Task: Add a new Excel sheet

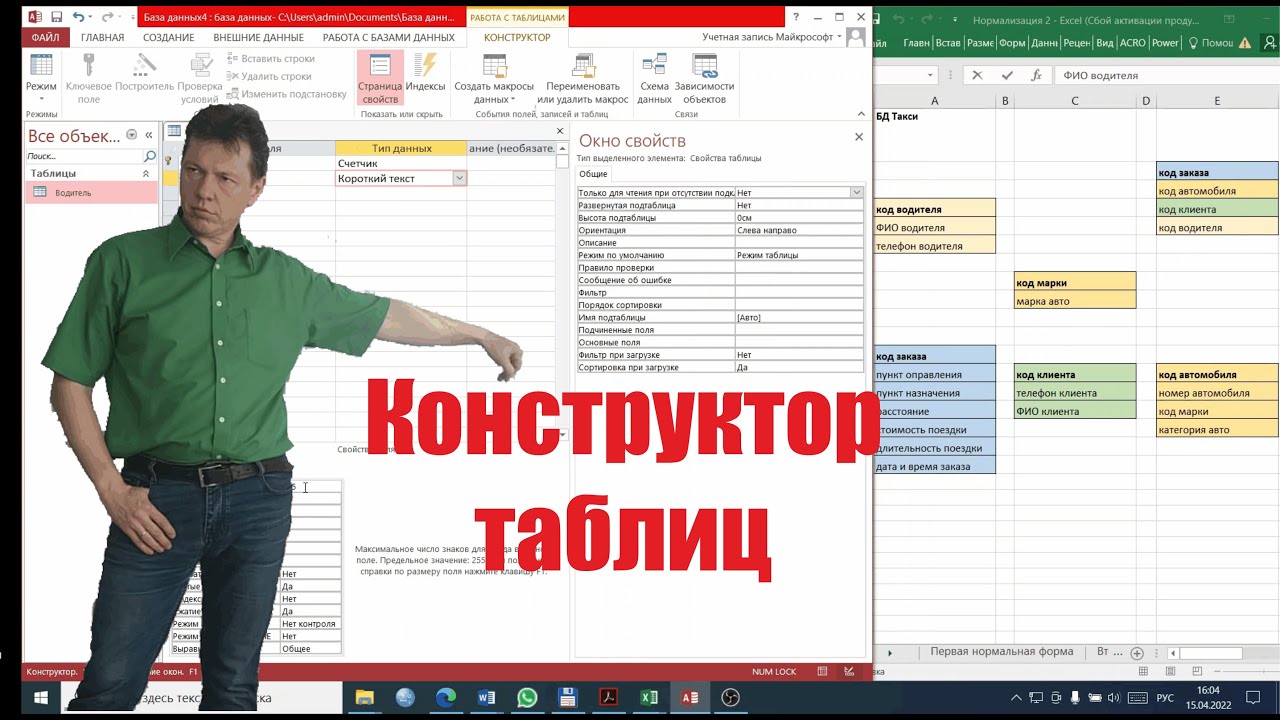Action: click(1137, 653)
